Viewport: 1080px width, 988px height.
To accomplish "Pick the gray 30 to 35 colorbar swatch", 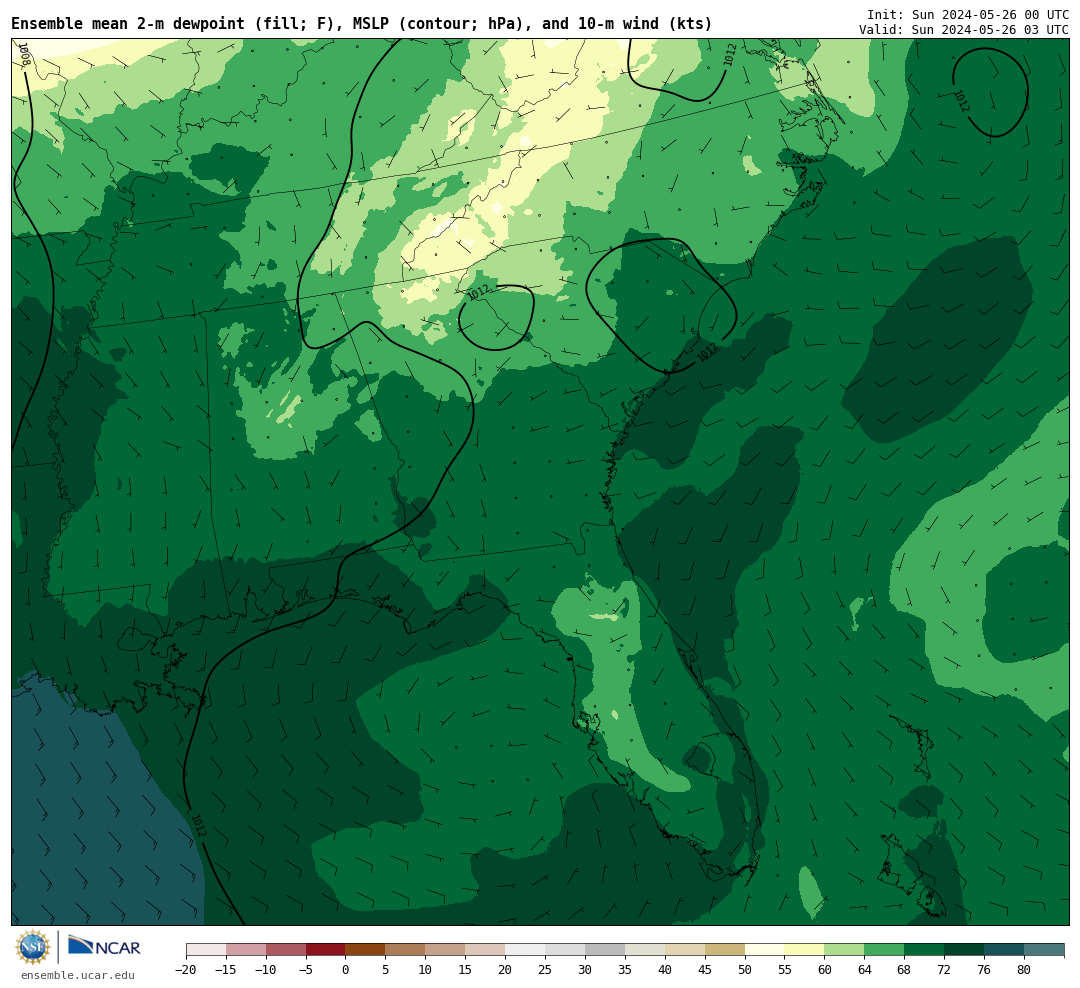I will 605,950.
